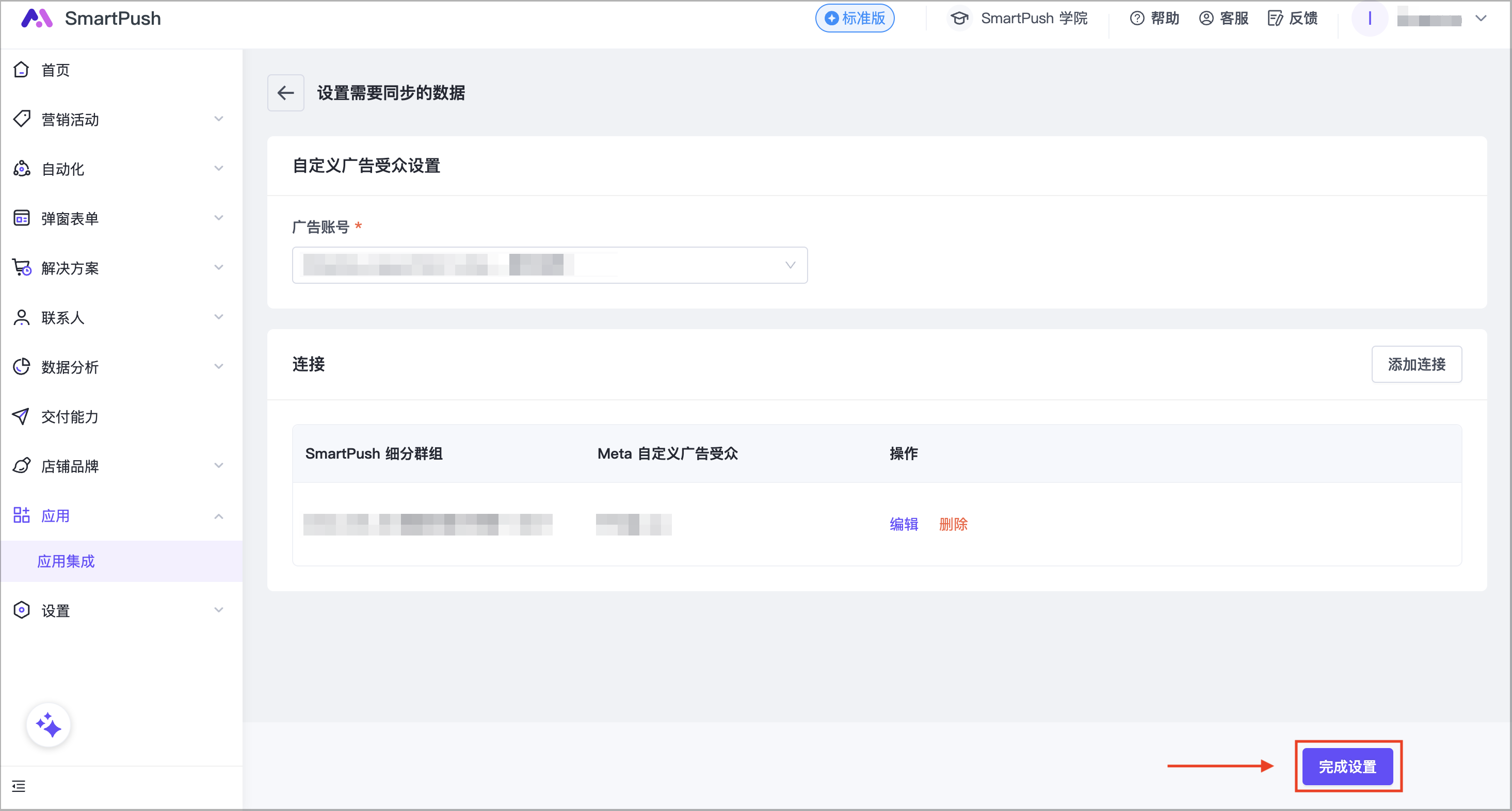Click 添加连接 to add a connection
This screenshot has height=811, width=1512.
[1417, 364]
